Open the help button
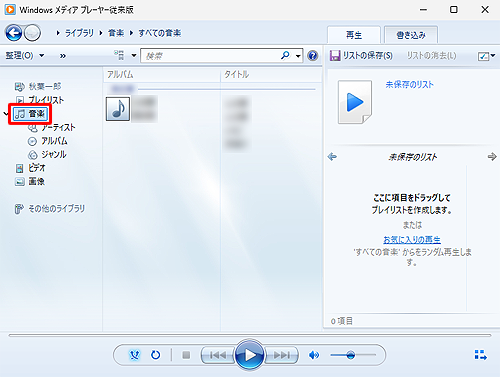This screenshot has width=500, height=377. [313, 55]
